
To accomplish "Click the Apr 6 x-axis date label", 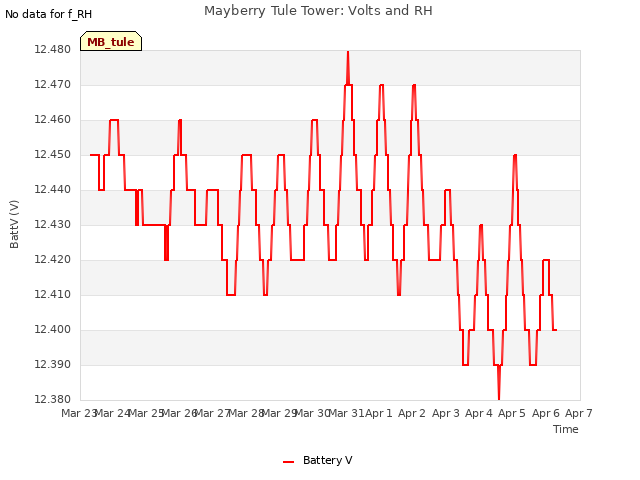I will coord(546,413).
